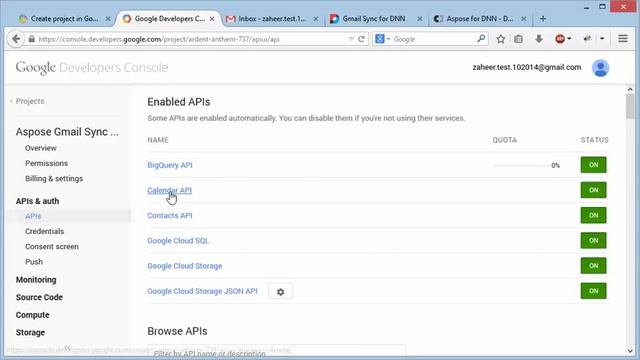Turn off Google Cloud Storage JSON API

tap(593, 291)
